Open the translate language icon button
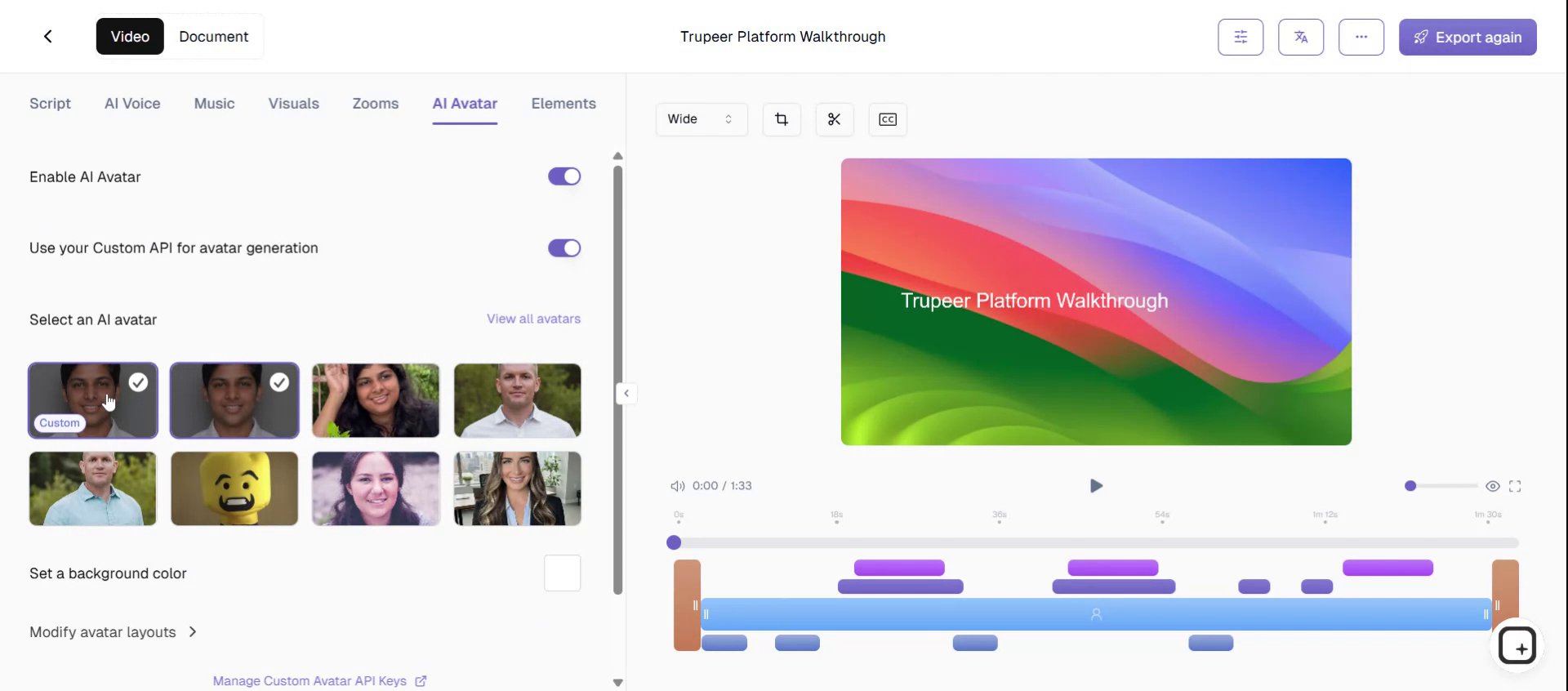1568x691 pixels. (1301, 37)
